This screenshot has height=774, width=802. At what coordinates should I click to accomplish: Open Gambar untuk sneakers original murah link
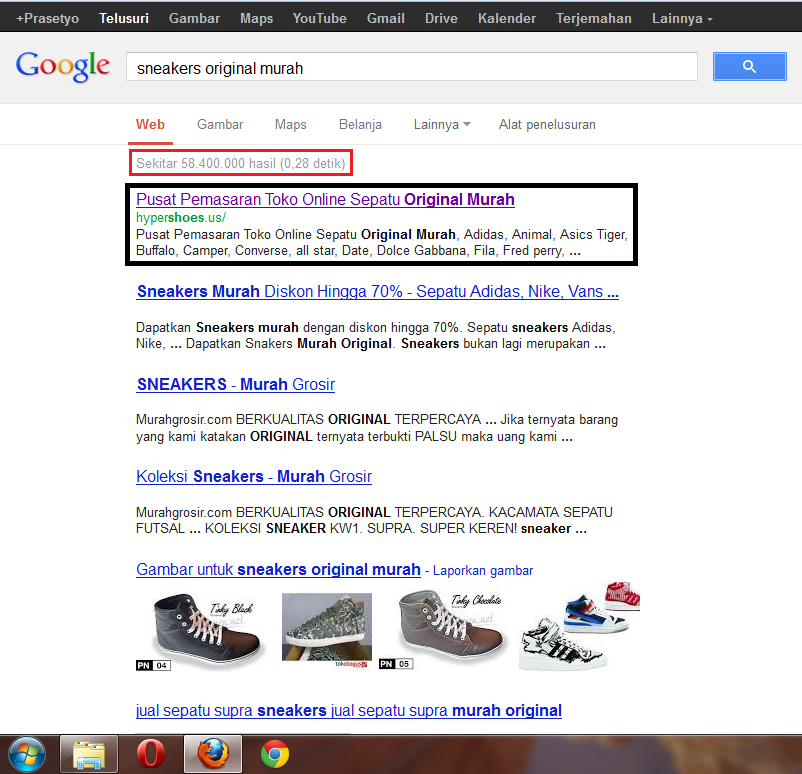(x=278, y=569)
